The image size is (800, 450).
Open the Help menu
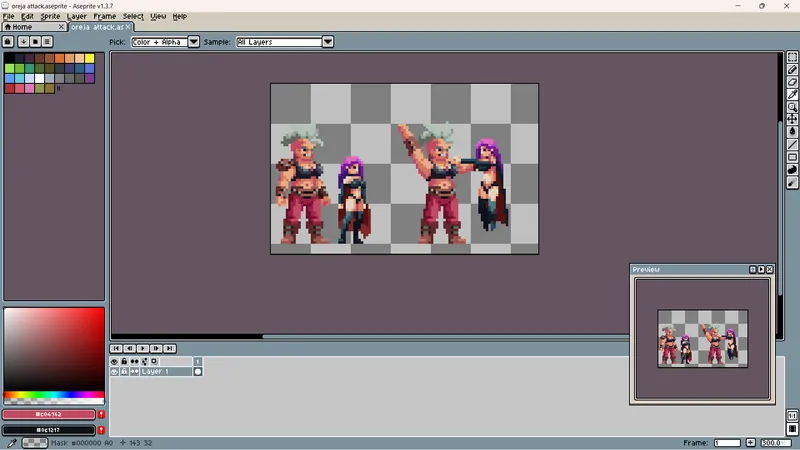click(179, 16)
